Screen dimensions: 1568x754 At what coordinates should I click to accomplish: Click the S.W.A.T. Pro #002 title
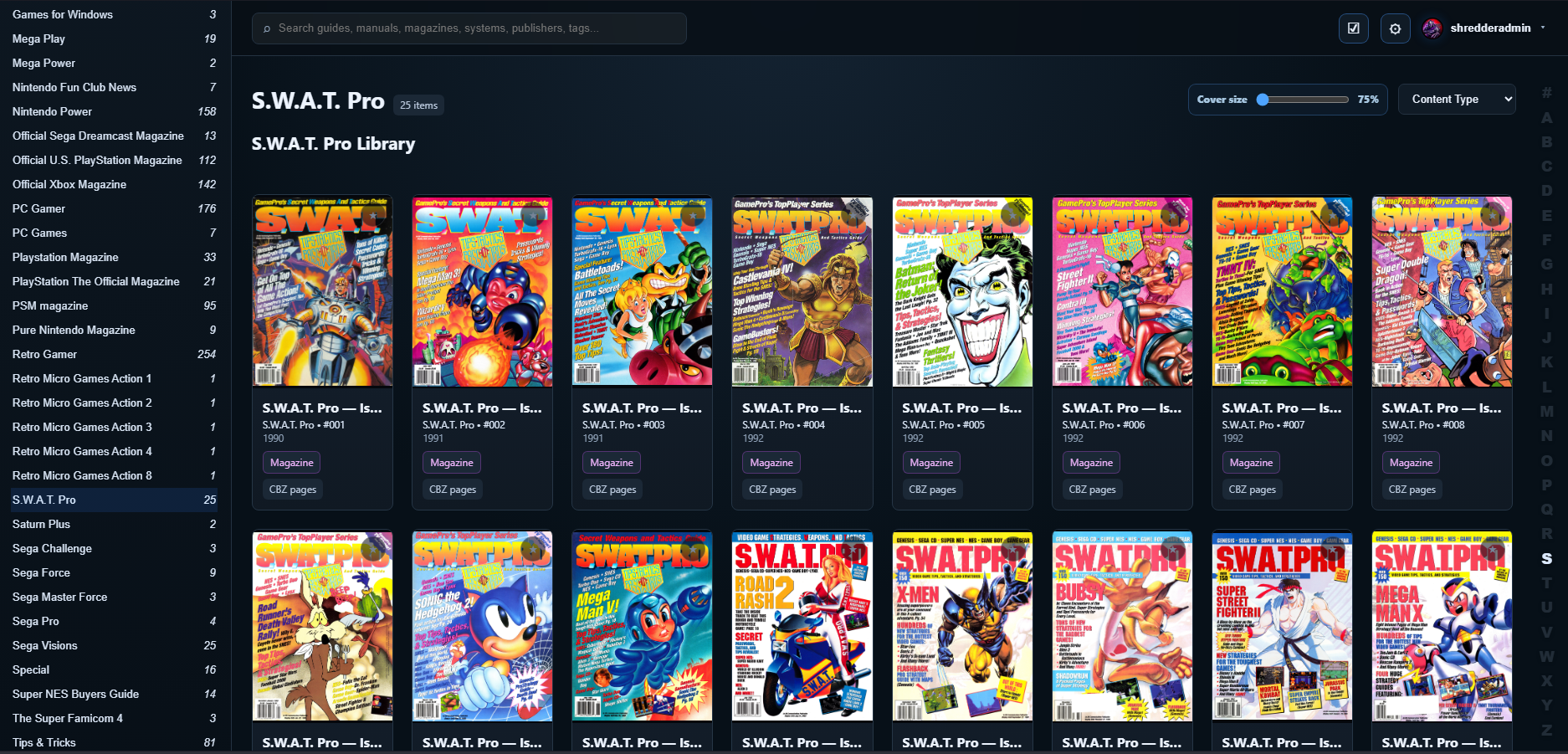(x=482, y=408)
